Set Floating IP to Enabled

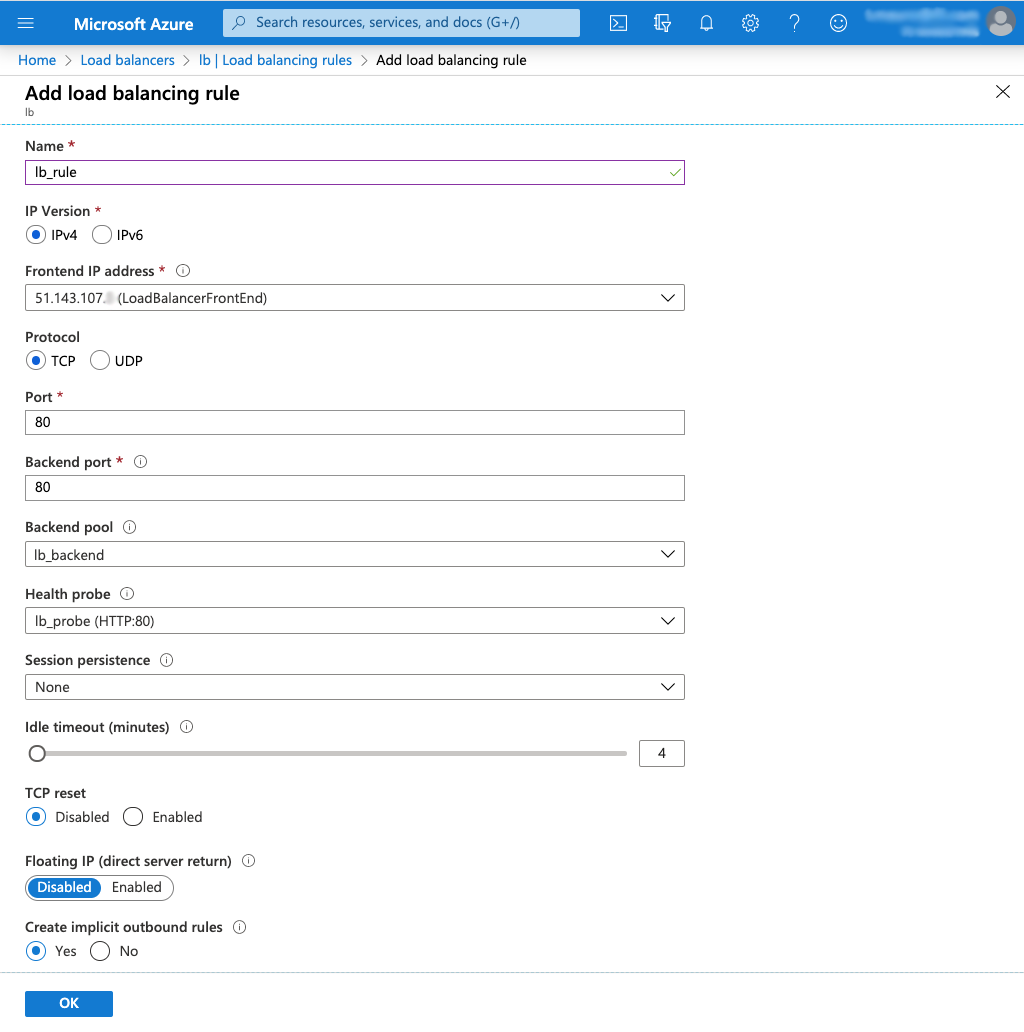pos(137,887)
